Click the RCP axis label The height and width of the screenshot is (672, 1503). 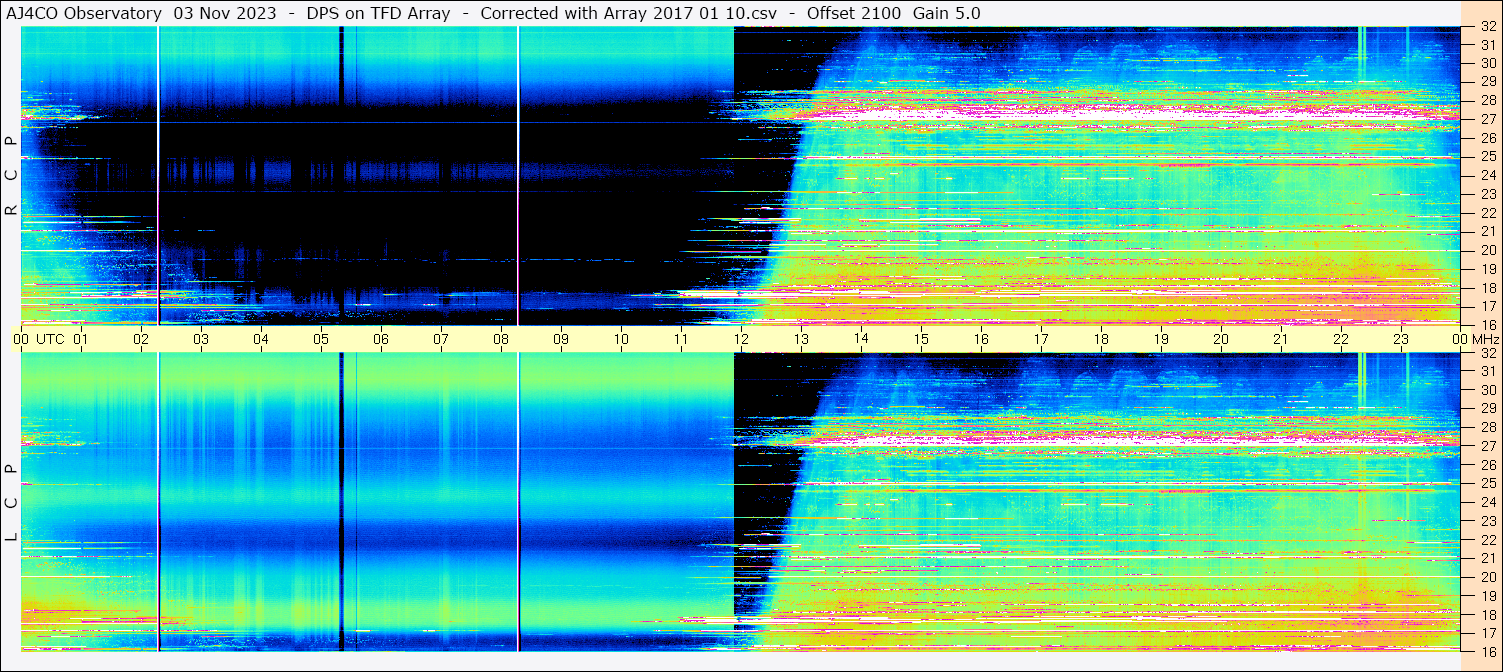pos(11,177)
